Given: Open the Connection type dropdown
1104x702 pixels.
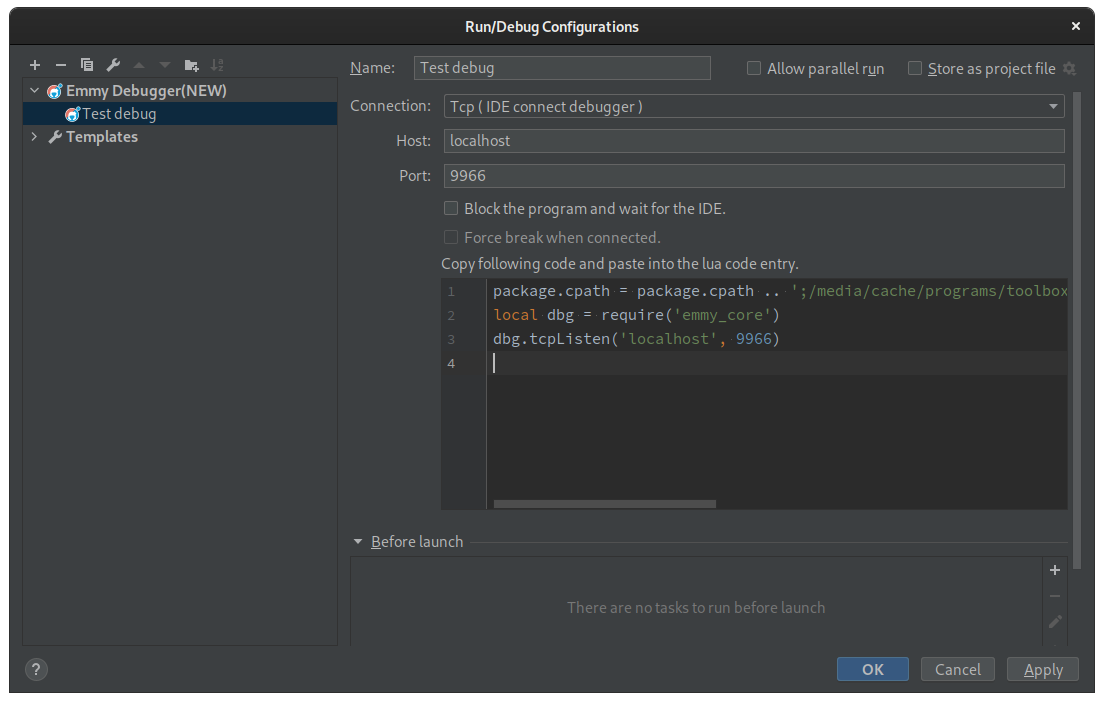Looking at the screenshot, I should click(x=754, y=106).
